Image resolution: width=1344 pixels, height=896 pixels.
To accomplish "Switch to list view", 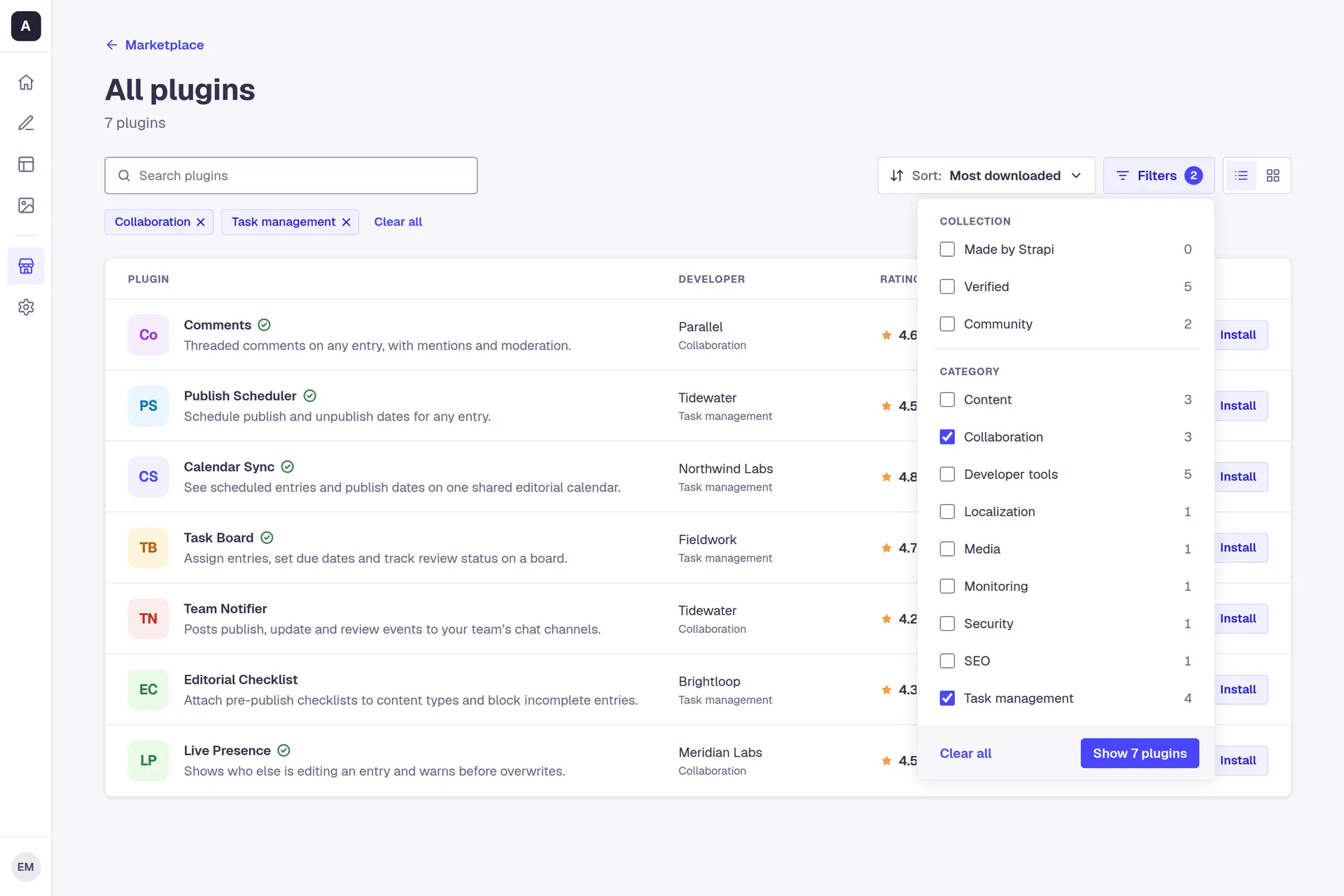I will [x=1241, y=176].
